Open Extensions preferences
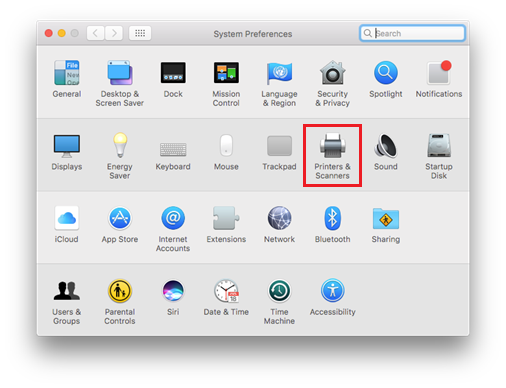The width and height of the screenshot is (506, 388). point(226,224)
